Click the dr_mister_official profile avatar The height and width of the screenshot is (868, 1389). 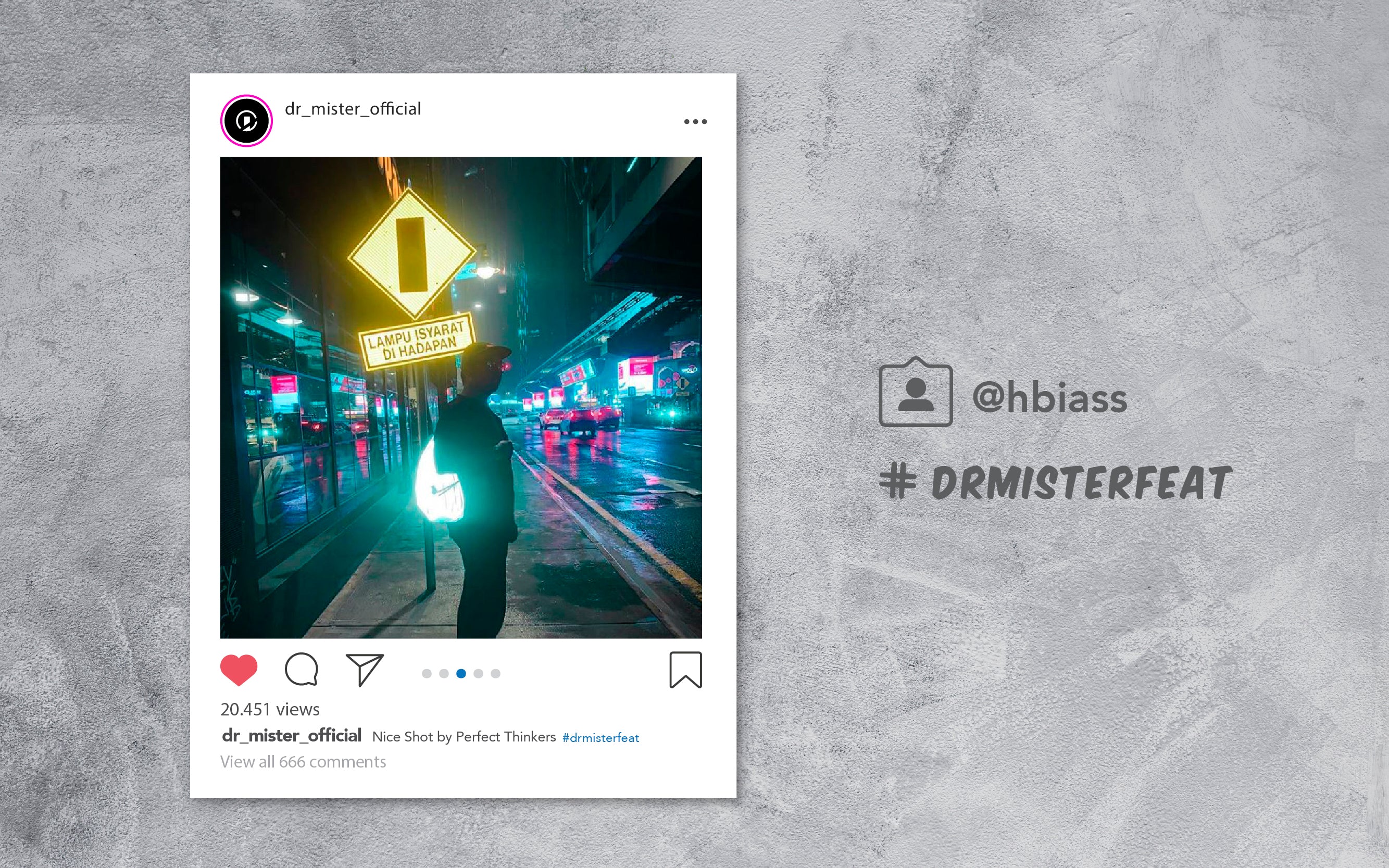point(246,121)
